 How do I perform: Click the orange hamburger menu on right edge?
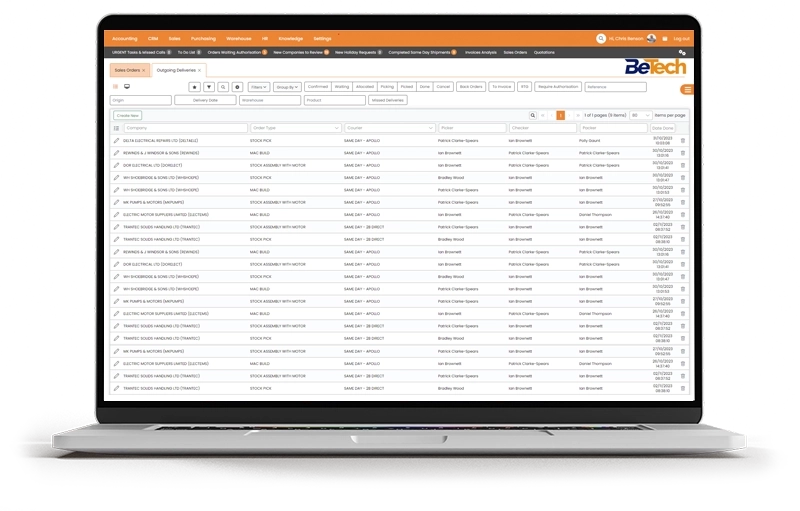click(x=685, y=90)
